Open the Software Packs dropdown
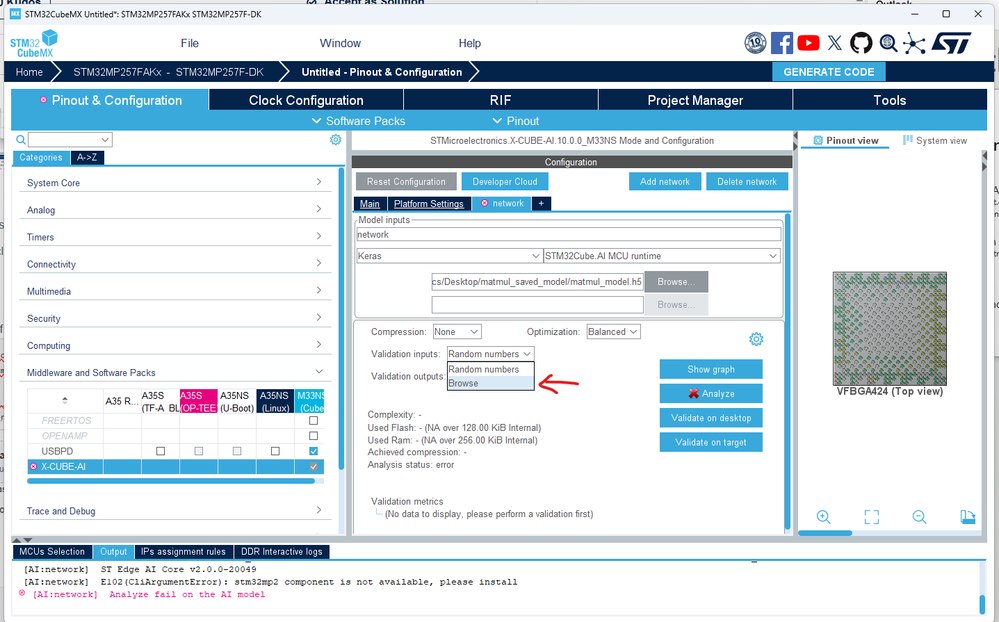 358,121
